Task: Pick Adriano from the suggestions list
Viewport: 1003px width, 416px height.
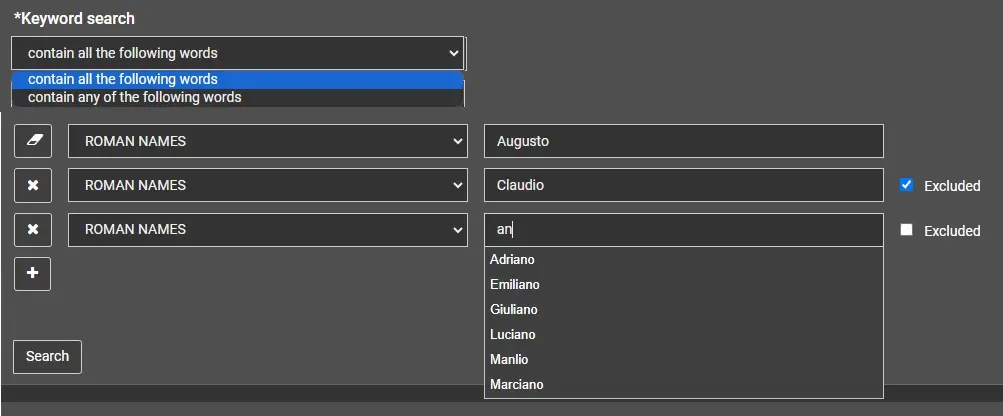Action: [x=512, y=260]
